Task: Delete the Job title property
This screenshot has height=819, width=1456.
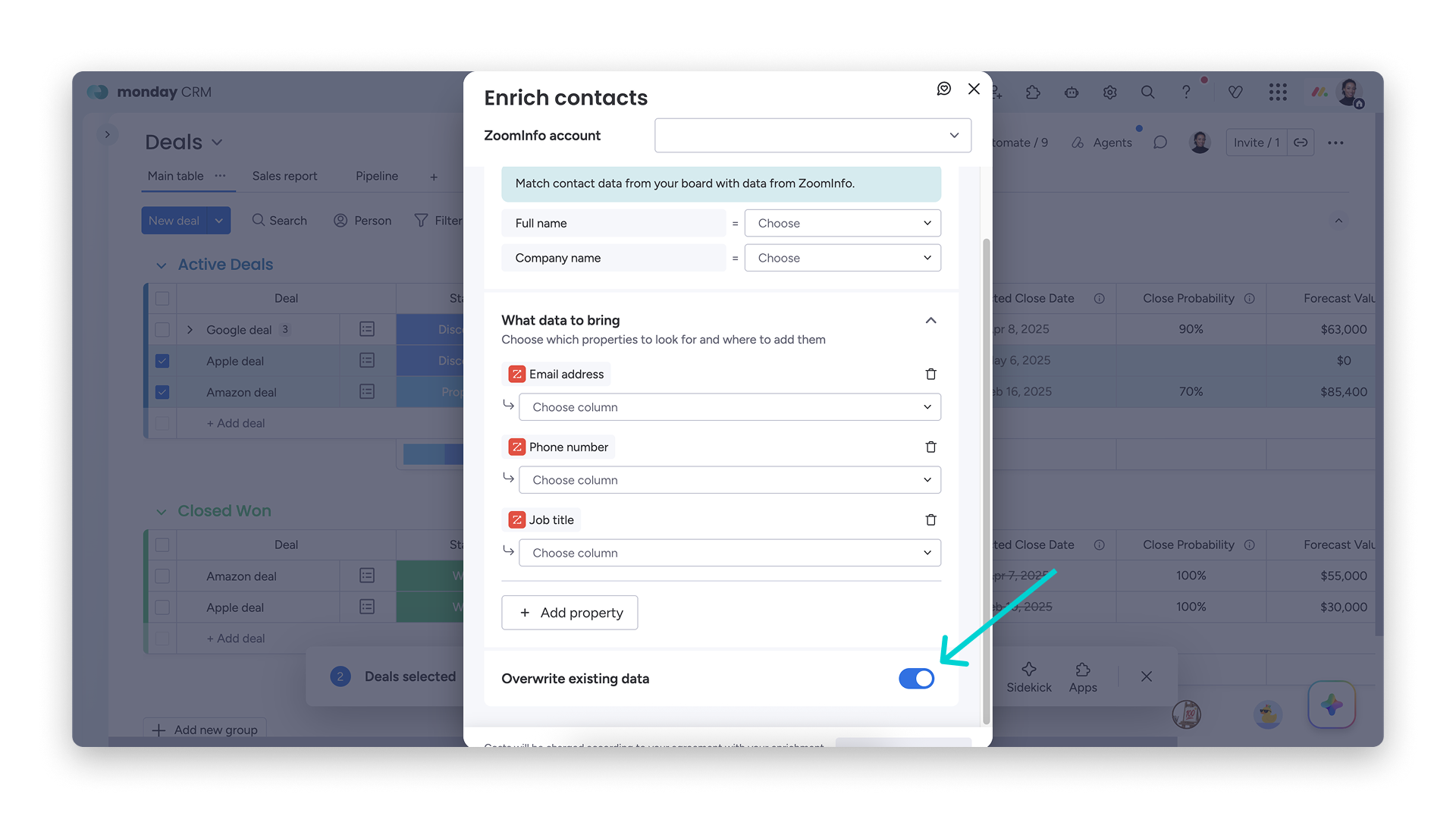Action: [930, 519]
